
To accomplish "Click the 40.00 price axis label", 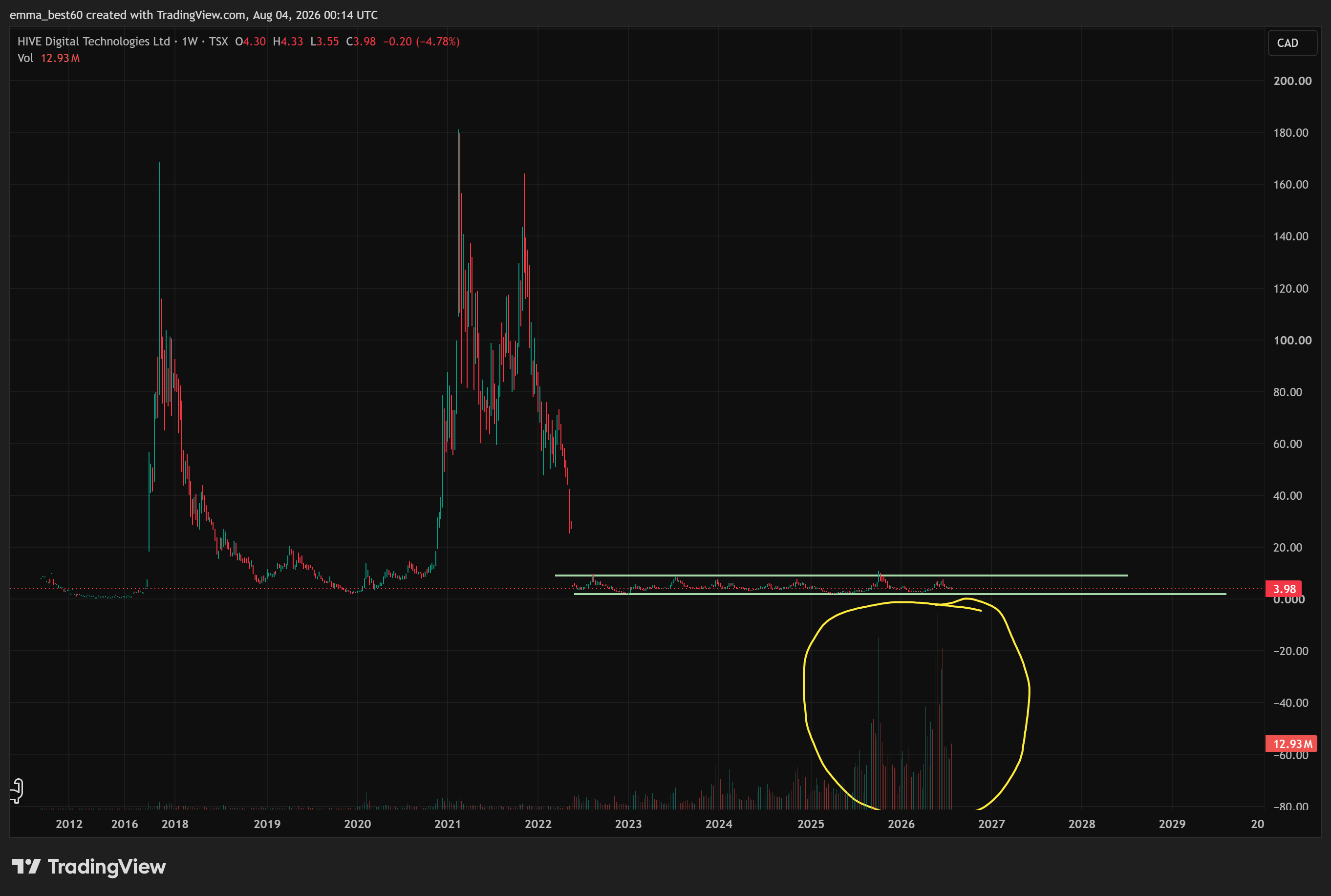I will [1288, 495].
